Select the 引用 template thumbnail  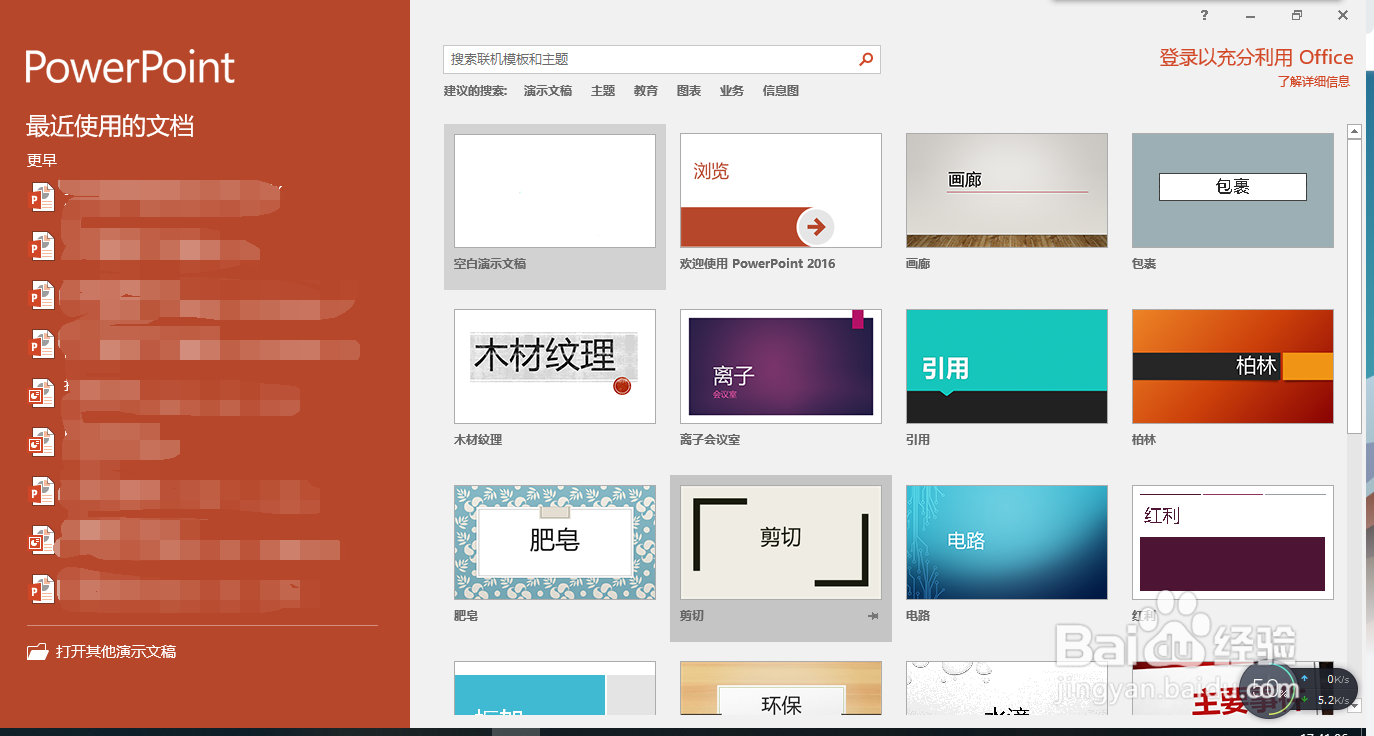(x=1007, y=367)
